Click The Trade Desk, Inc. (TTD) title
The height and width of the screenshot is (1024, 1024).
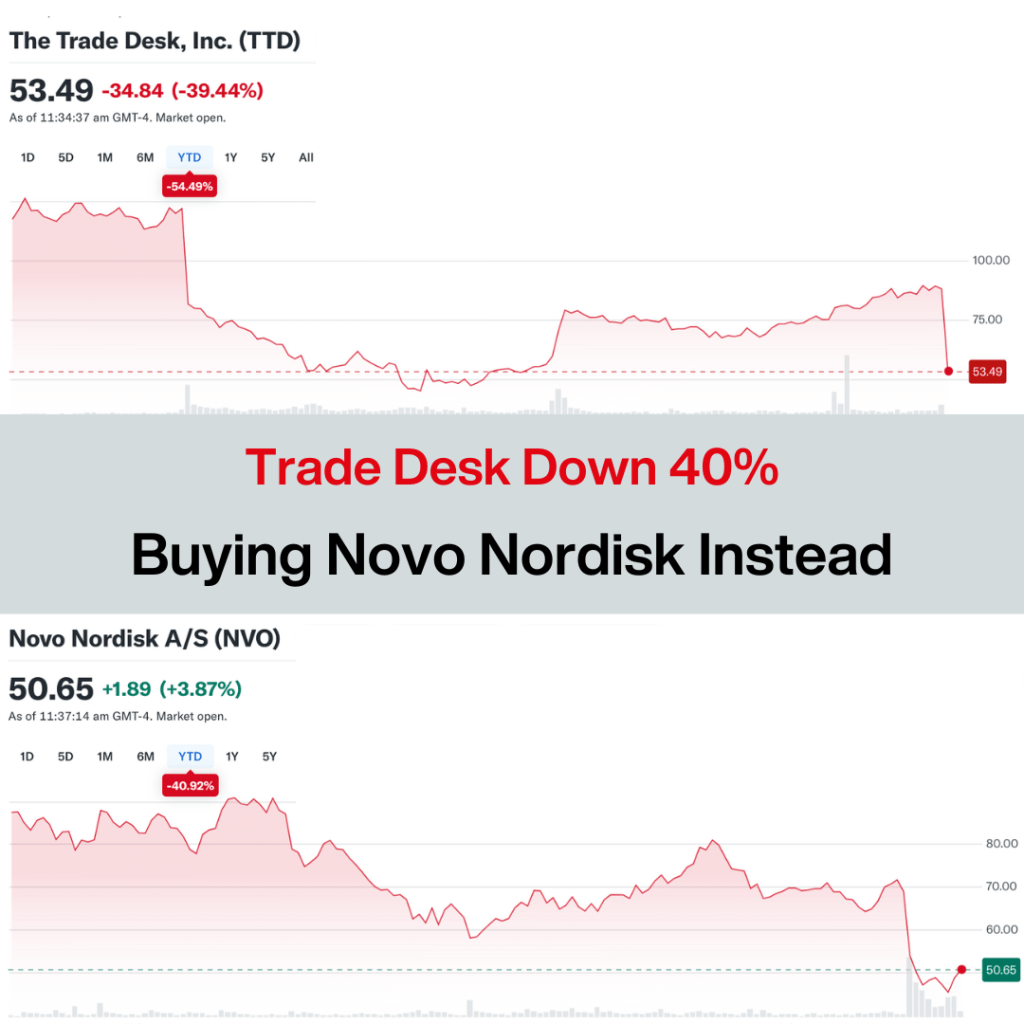click(x=155, y=41)
